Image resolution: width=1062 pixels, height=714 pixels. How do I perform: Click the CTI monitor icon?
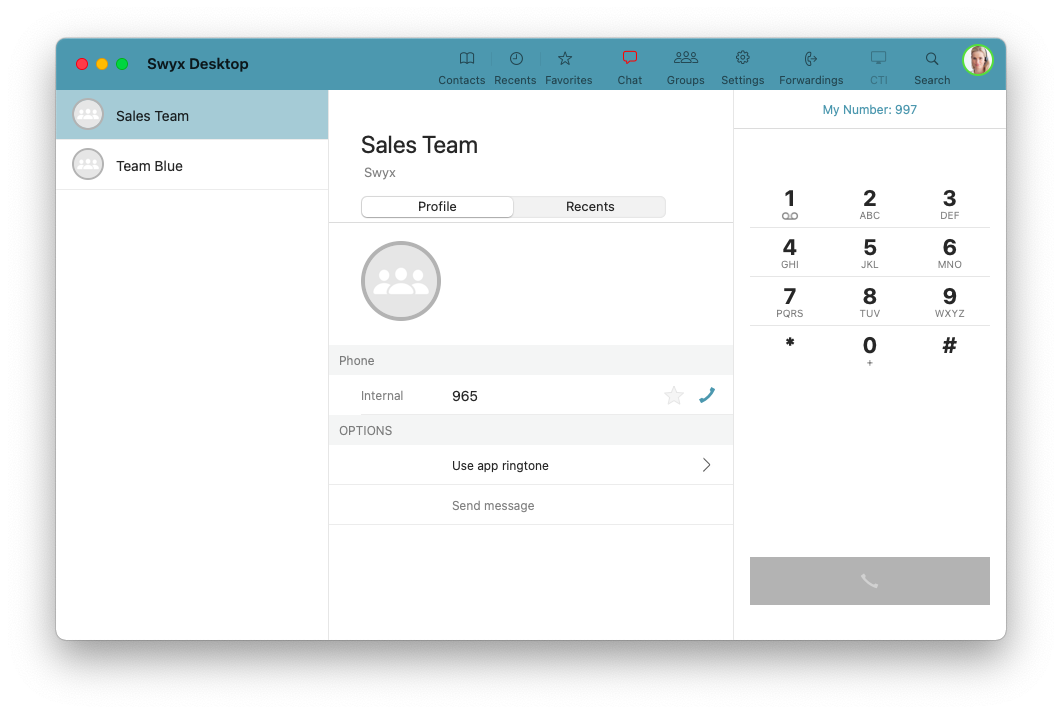(878, 59)
